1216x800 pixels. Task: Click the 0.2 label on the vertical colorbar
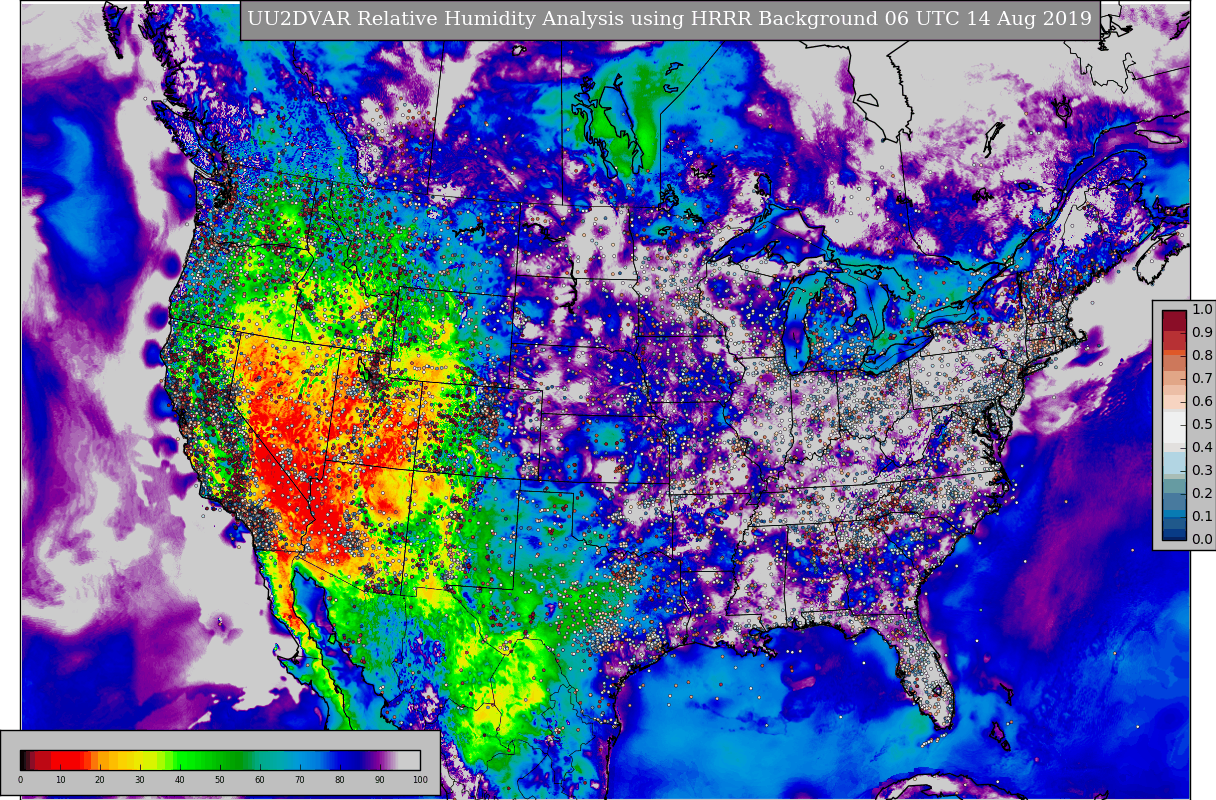[x=1202, y=493]
